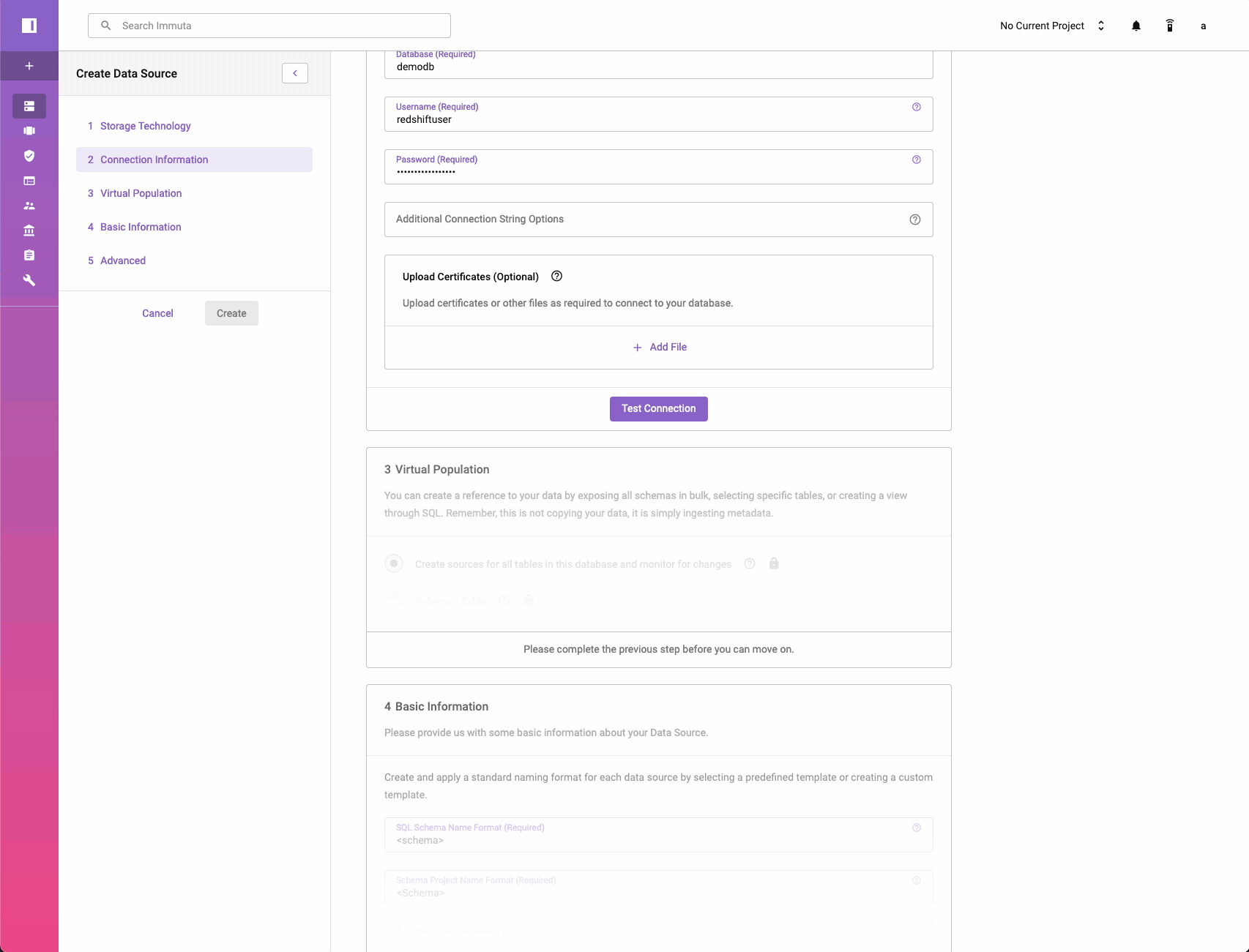Select 'Create sources for all tables' radio button
The width and height of the screenshot is (1249, 952).
(x=394, y=563)
